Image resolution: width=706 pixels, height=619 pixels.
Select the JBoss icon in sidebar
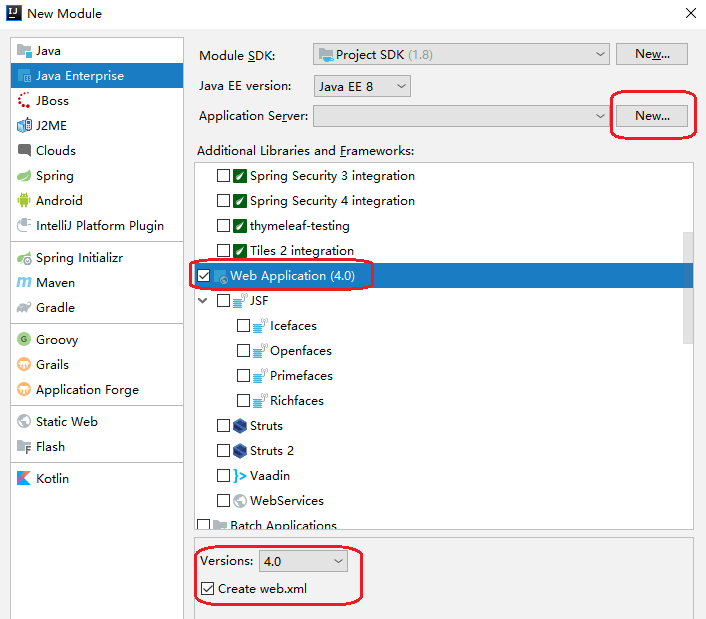[25, 101]
